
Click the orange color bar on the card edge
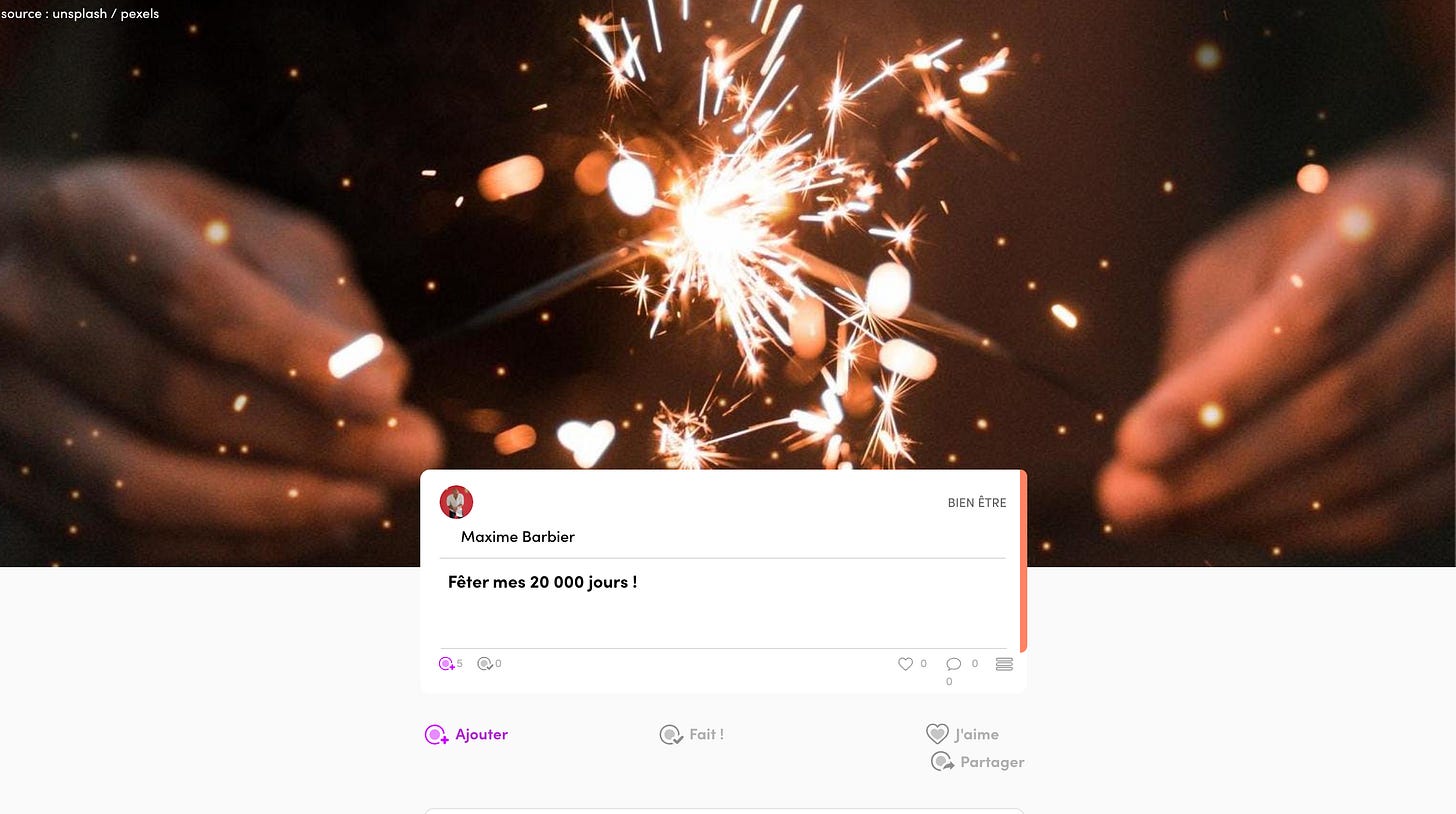[x=1023, y=561]
